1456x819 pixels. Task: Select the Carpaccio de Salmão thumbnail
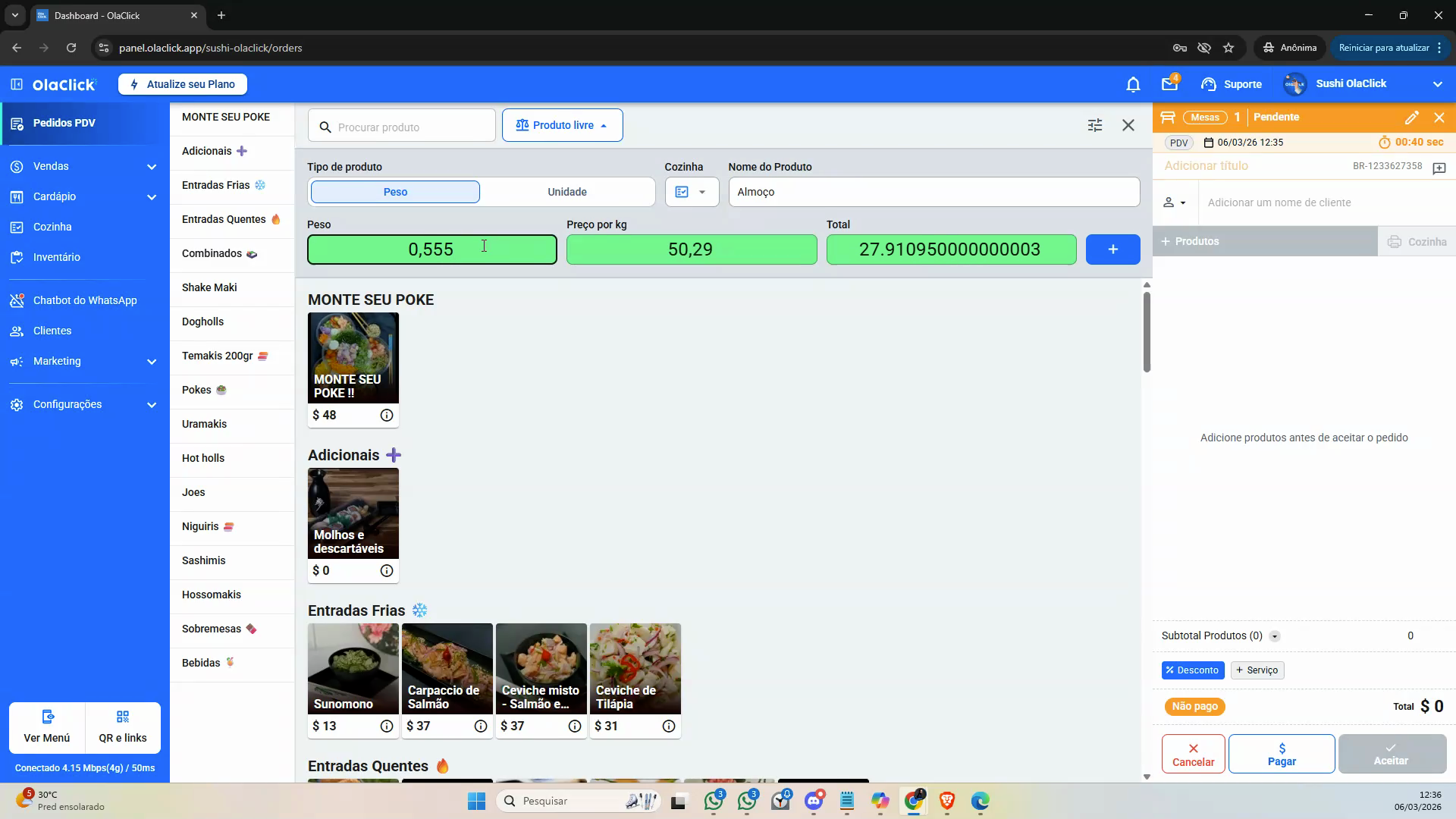pyautogui.click(x=447, y=669)
